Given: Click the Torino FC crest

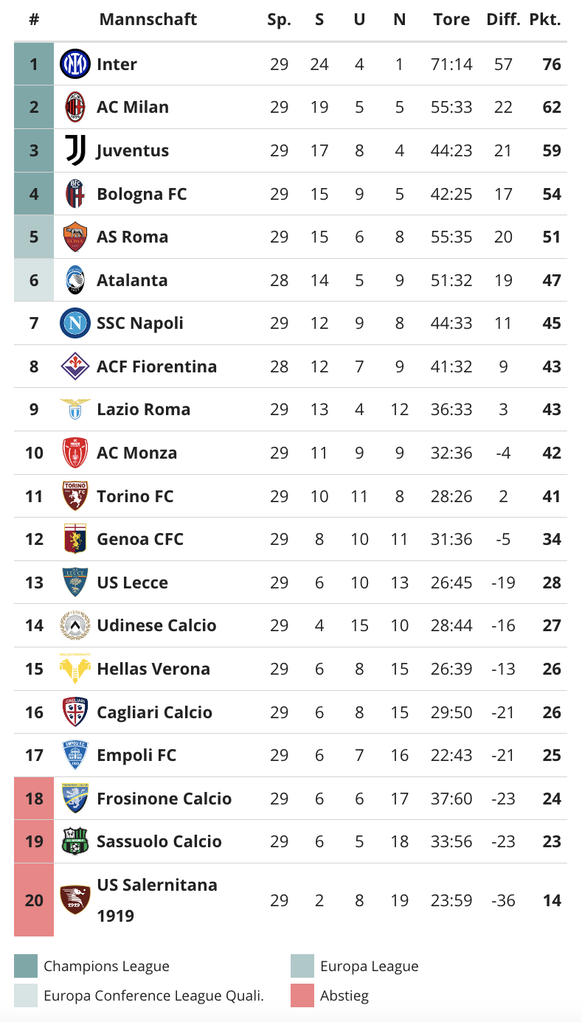Looking at the screenshot, I should (x=75, y=496).
